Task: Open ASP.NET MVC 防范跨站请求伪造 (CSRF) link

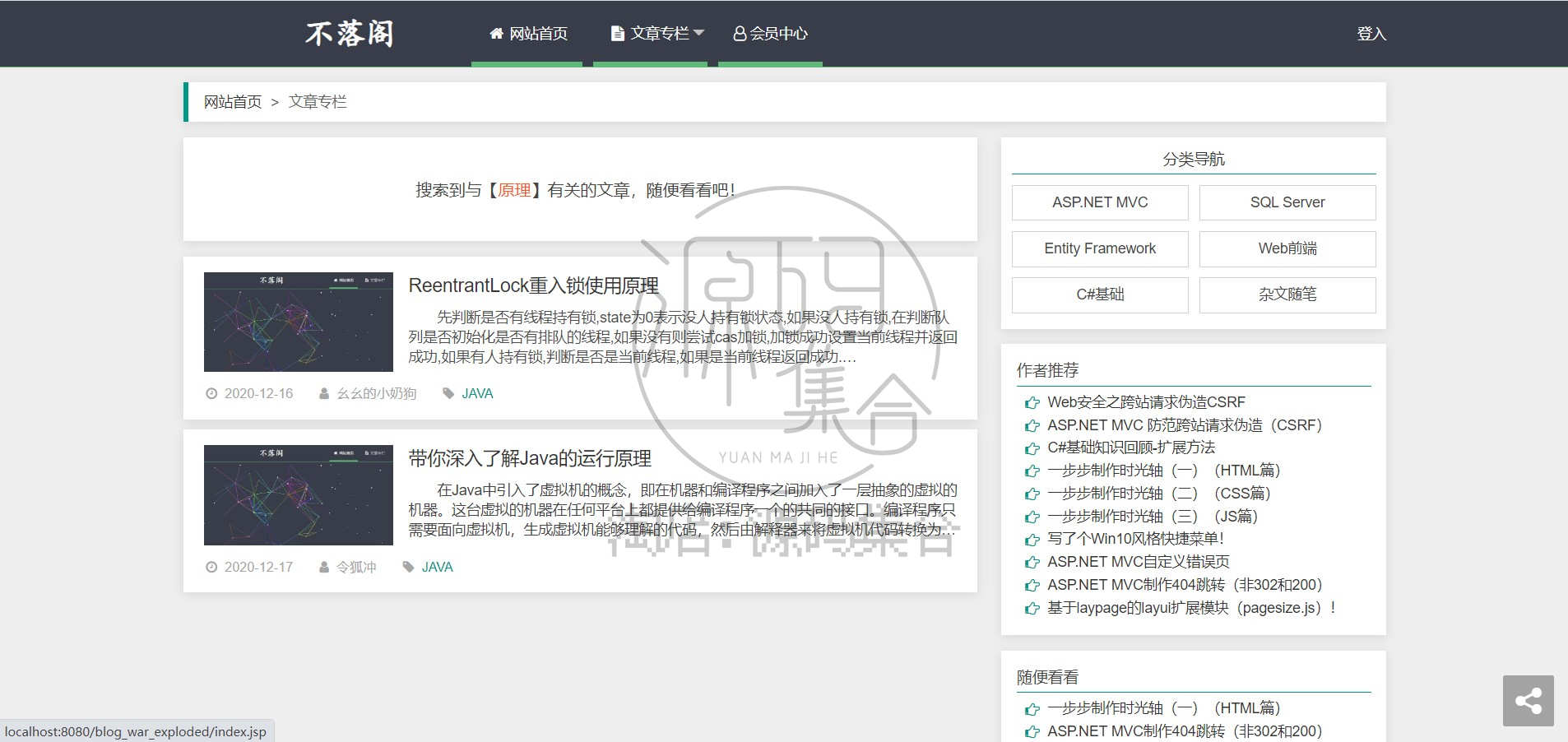Action: coord(1185,425)
